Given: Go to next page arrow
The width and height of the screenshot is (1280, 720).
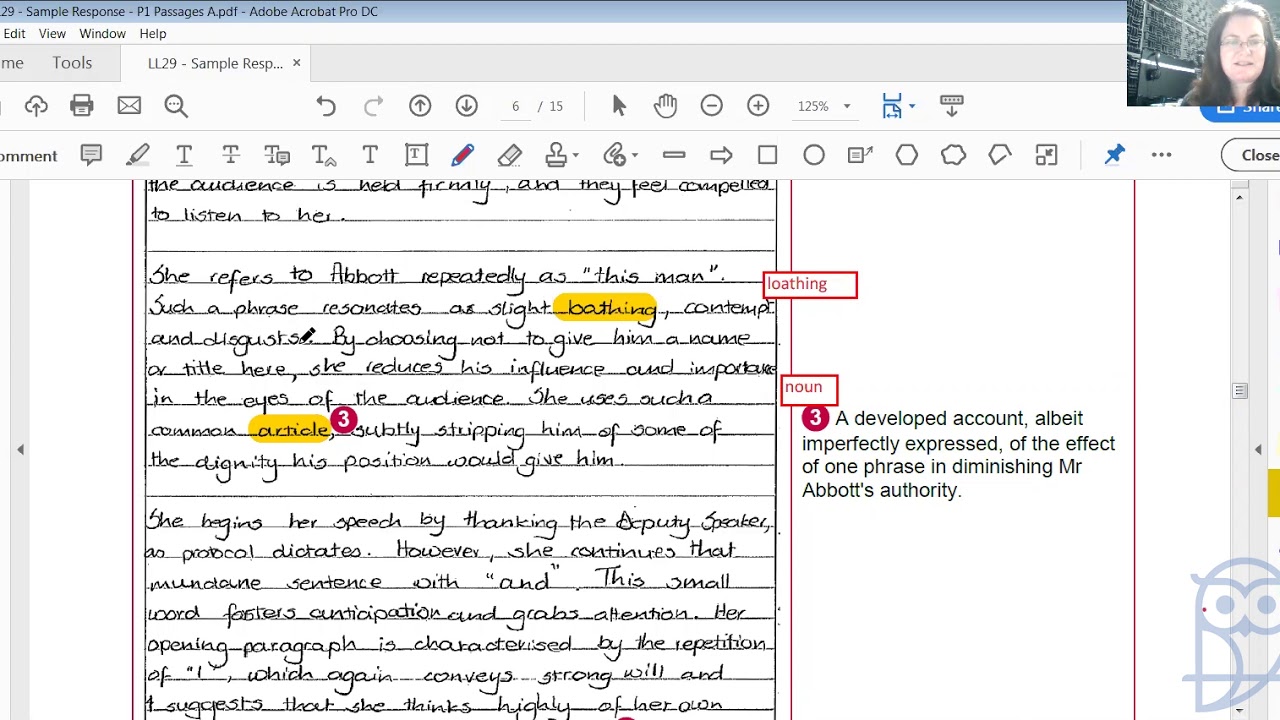Looking at the screenshot, I should pos(467,106).
